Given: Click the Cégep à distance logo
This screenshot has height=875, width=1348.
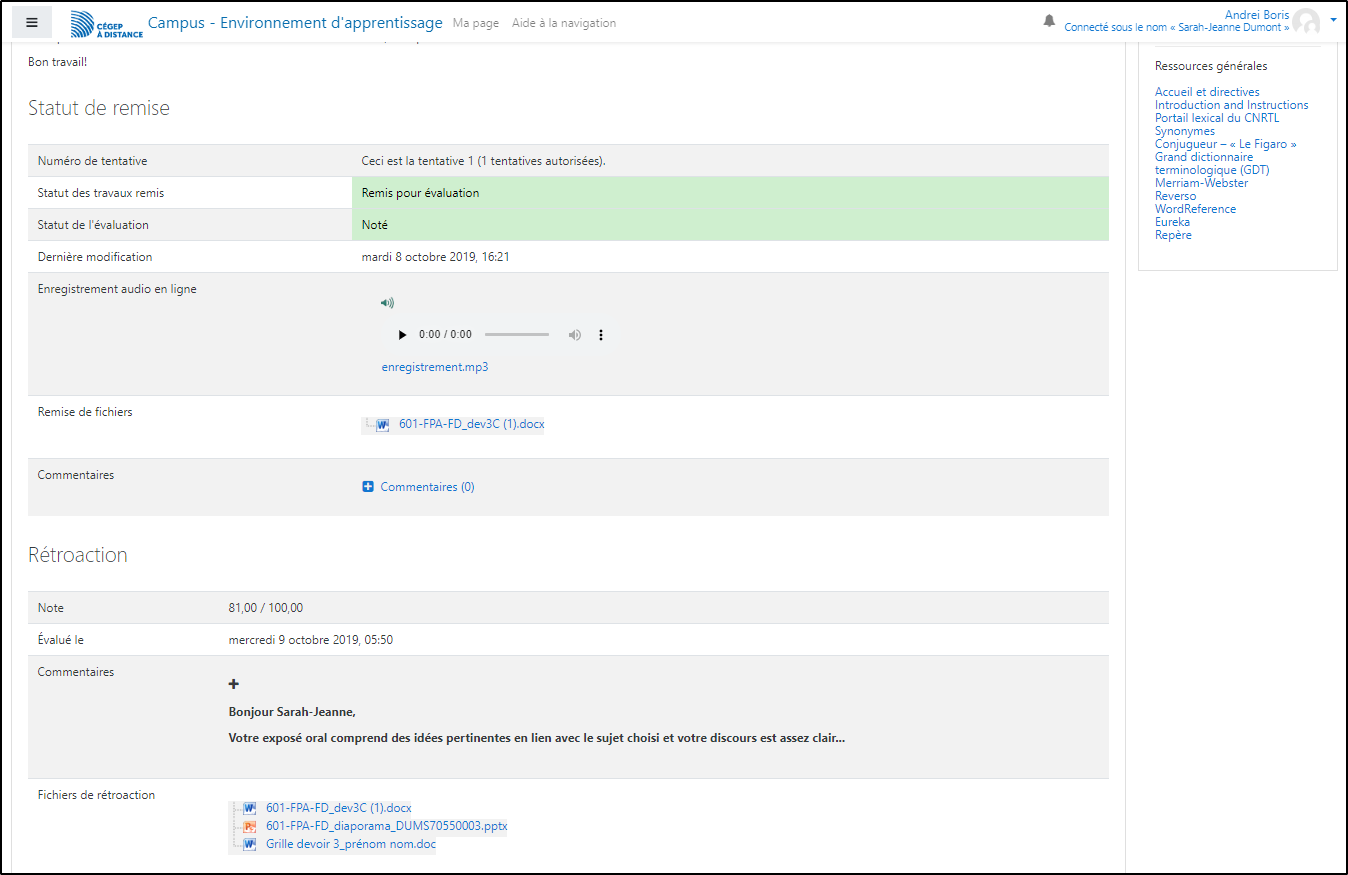Looking at the screenshot, I should 107,24.
